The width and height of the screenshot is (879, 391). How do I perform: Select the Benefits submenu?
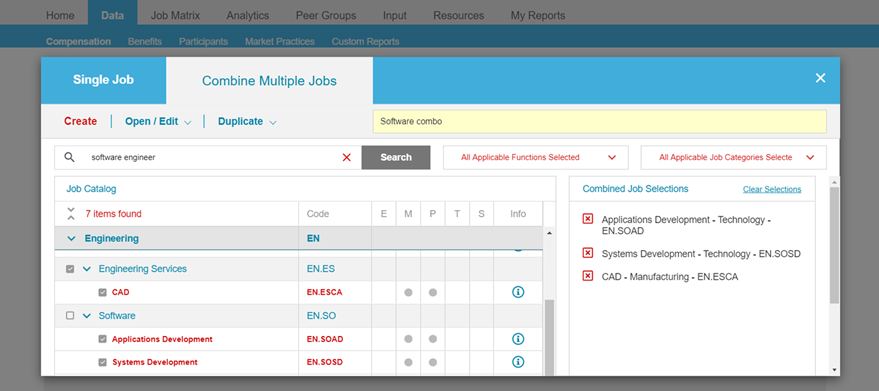pos(145,42)
